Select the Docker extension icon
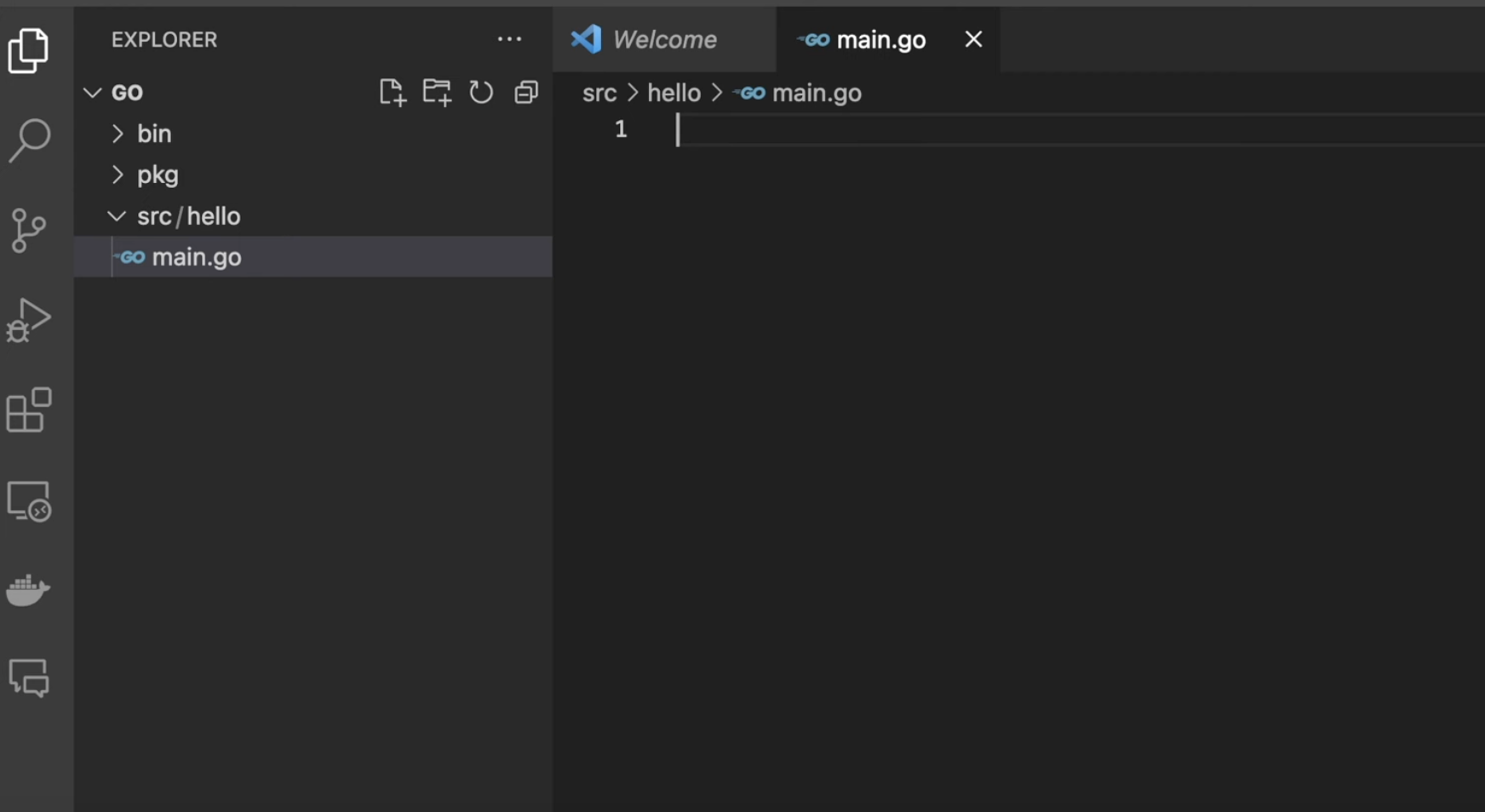1485x812 pixels. (30, 590)
